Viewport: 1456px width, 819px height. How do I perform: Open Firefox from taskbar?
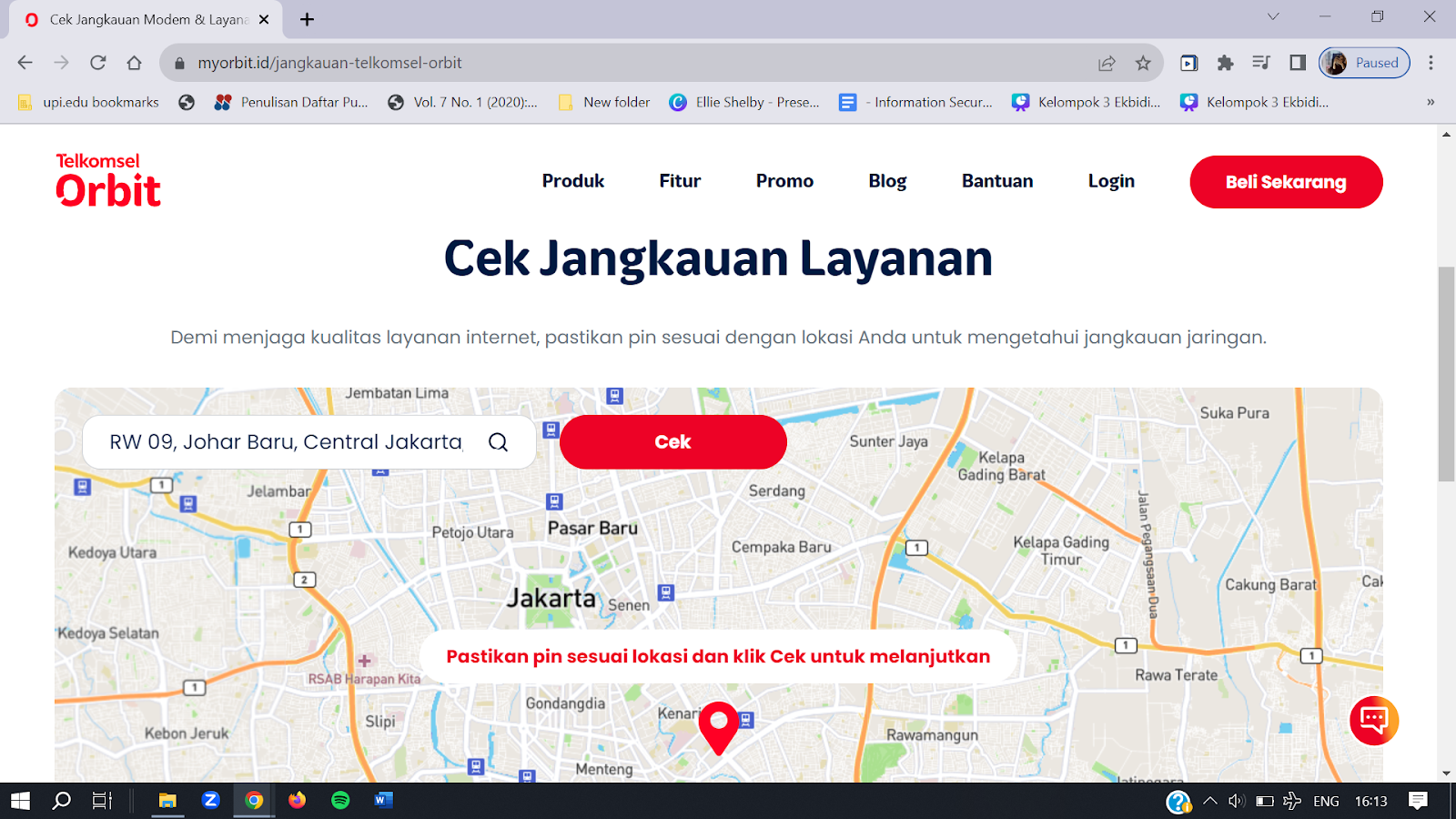click(298, 801)
